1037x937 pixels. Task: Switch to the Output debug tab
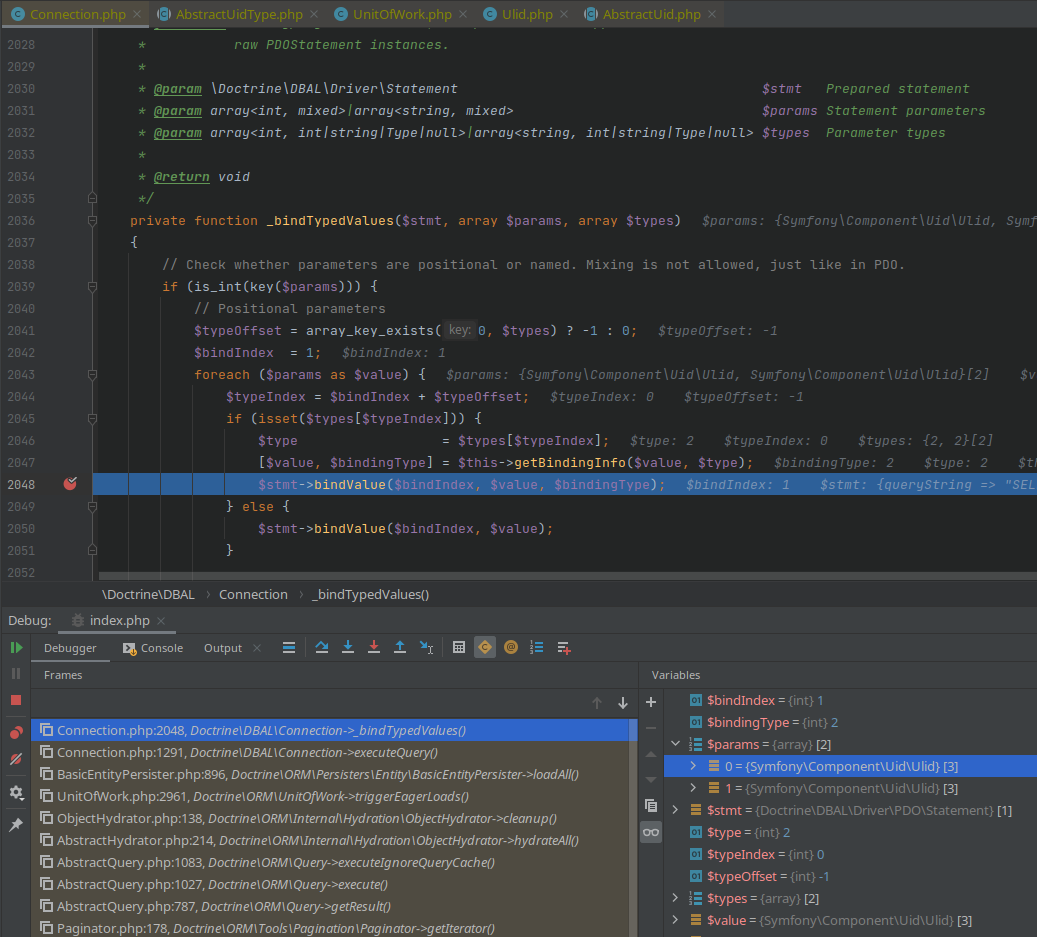point(223,648)
